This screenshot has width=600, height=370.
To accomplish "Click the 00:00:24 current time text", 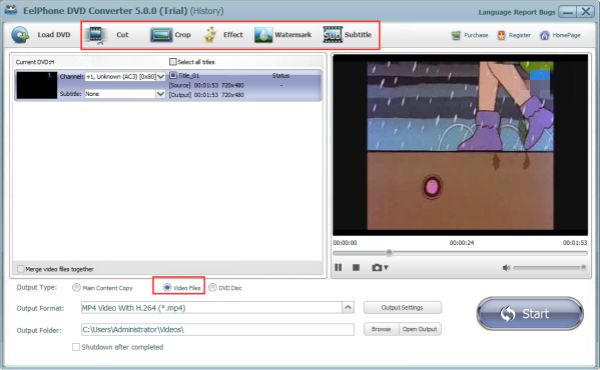I will coord(461,243).
